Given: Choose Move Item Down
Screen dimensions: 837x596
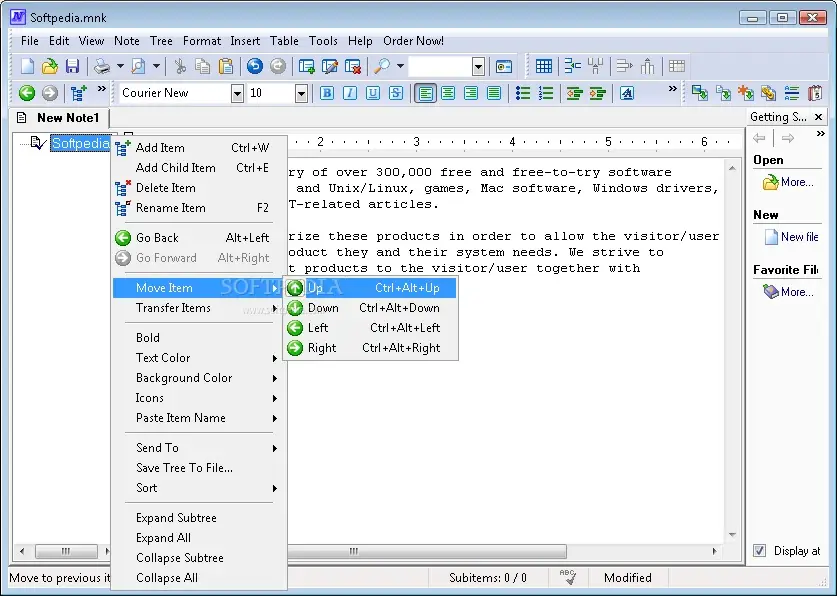Looking at the screenshot, I should click(x=370, y=308).
